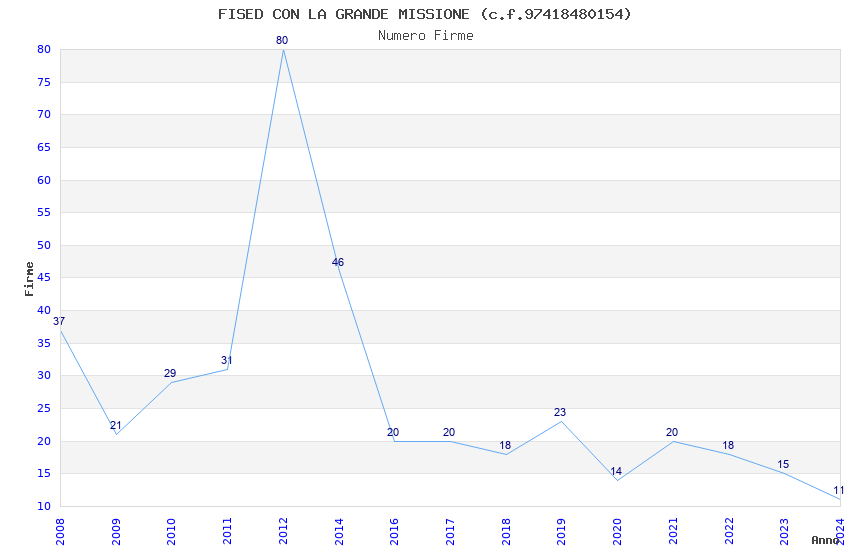Click the x-axis year 2020
The width and height of the screenshot is (850, 550).
click(x=617, y=531)
